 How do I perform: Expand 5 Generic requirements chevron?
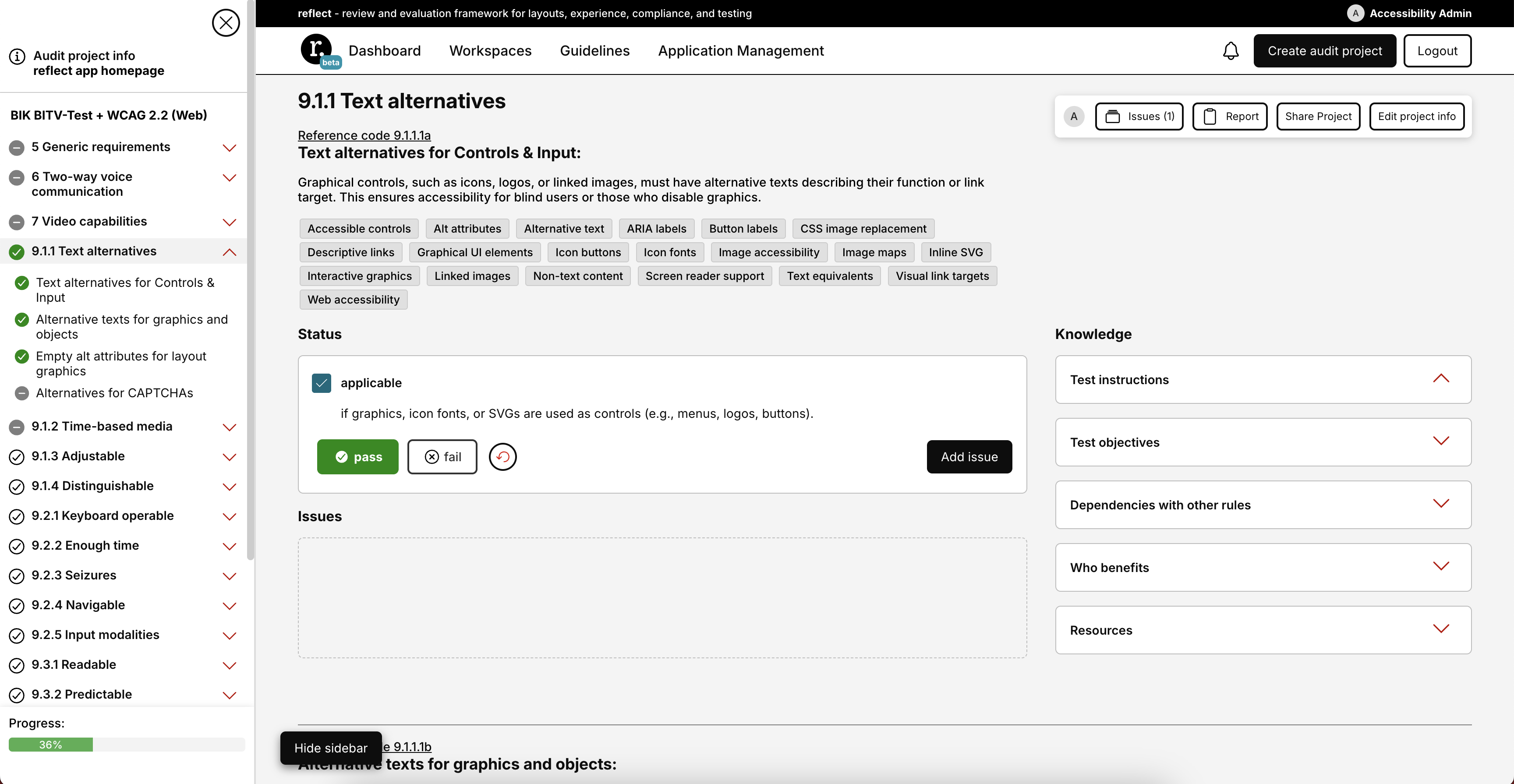[229, 148]
